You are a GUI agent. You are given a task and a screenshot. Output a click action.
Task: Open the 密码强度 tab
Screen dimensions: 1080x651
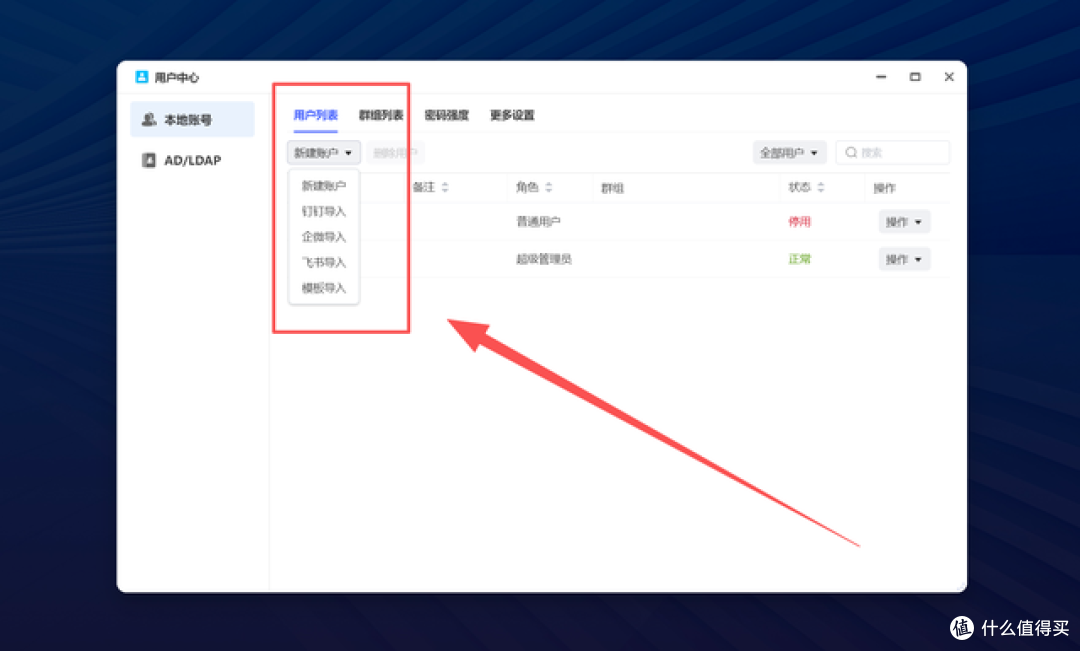tap(446, 115)
